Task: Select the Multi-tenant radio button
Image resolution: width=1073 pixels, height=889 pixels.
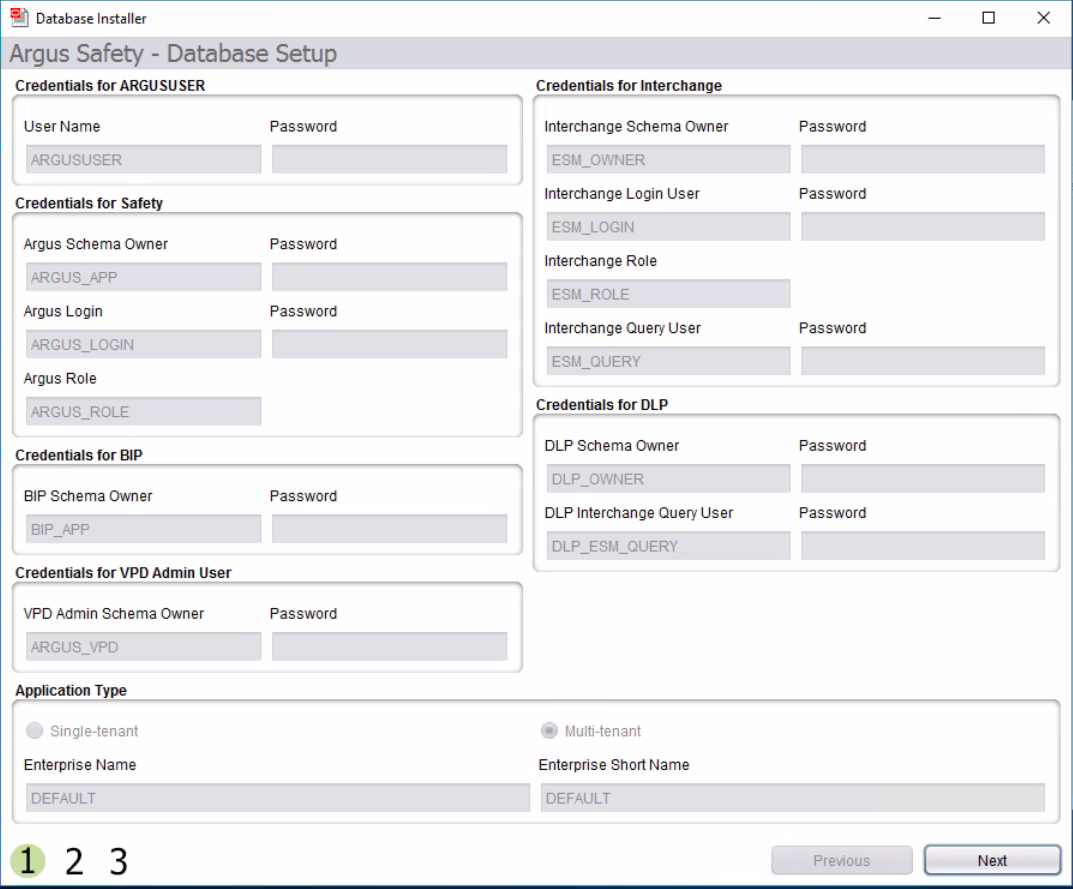Action: click(x=548, y=730)
